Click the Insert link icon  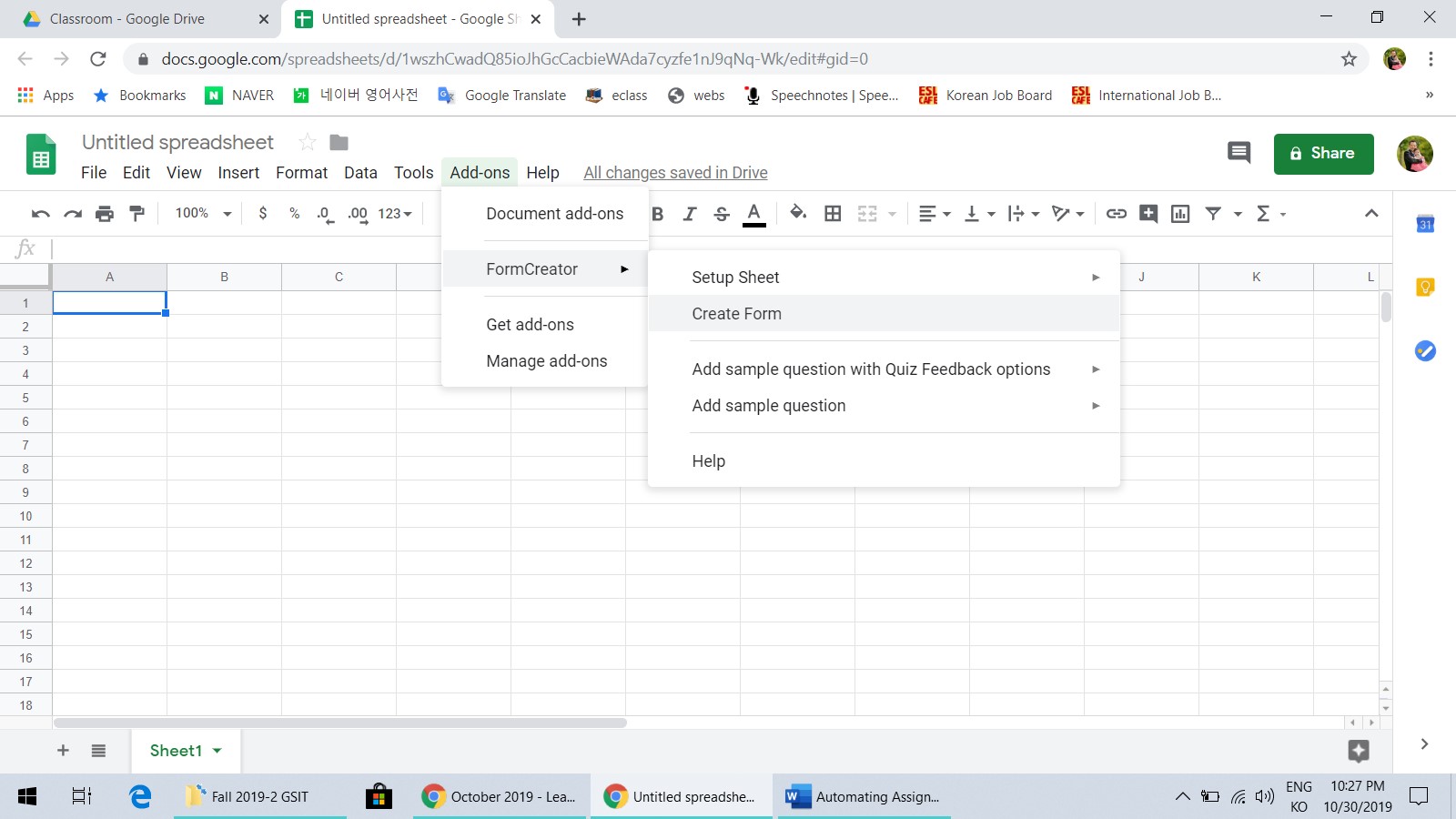coord(1116,214)
